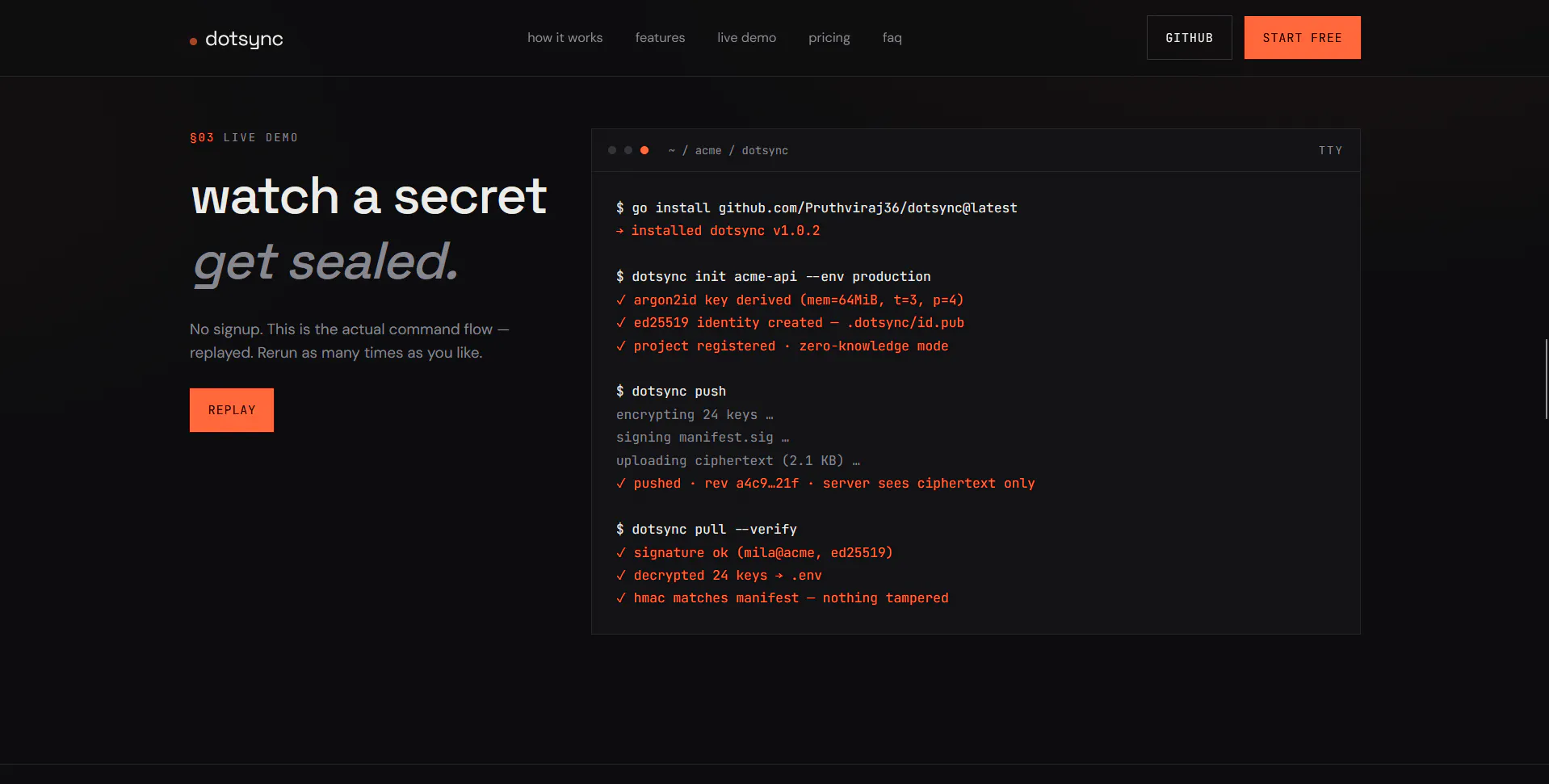The height and width of the screenshot is (784, 1549).
Task: Click the orange dot in dotsync logo
Action: 193,41
